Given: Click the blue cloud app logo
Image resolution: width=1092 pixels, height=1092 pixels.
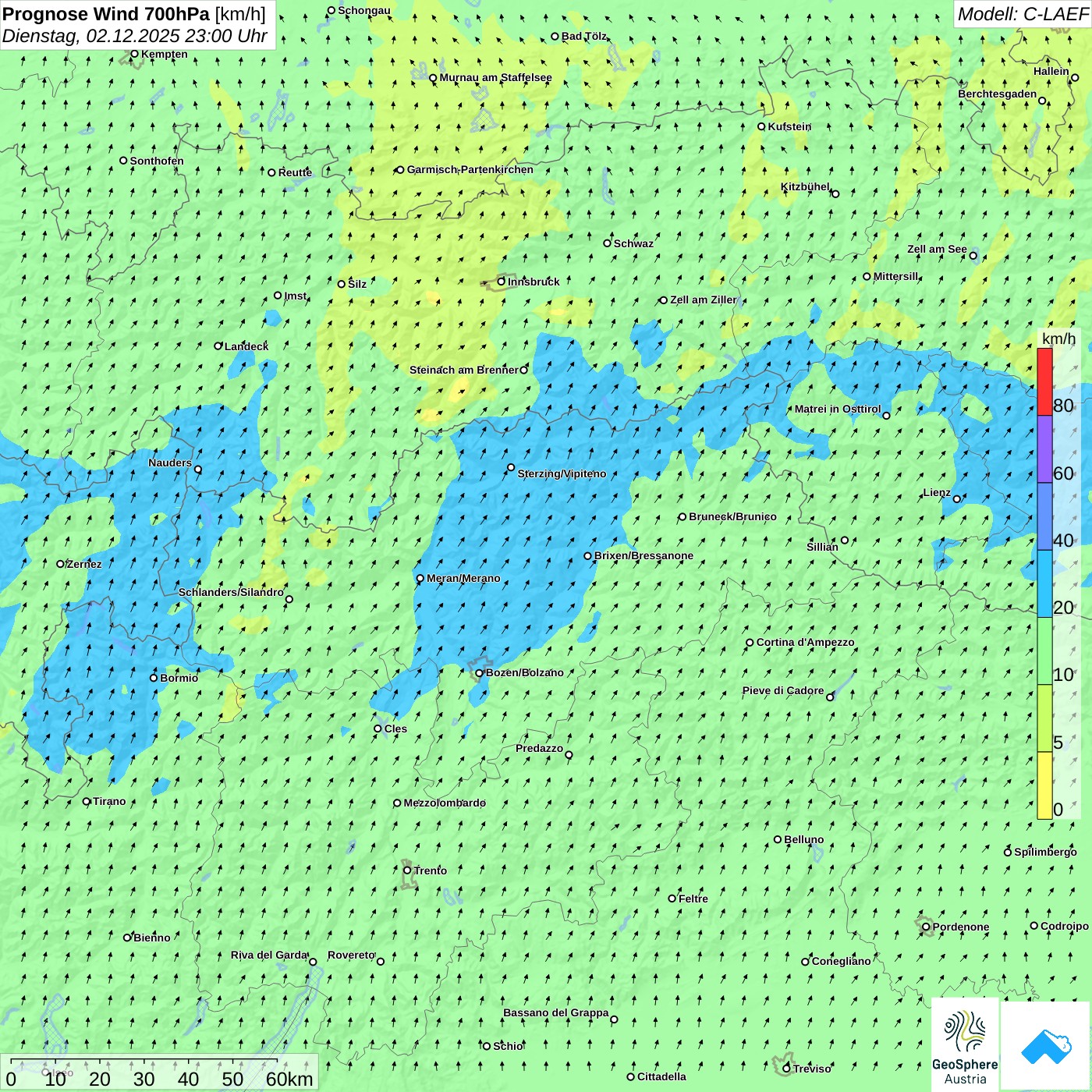Looking at the screenshot, I should point(1046,1046).
